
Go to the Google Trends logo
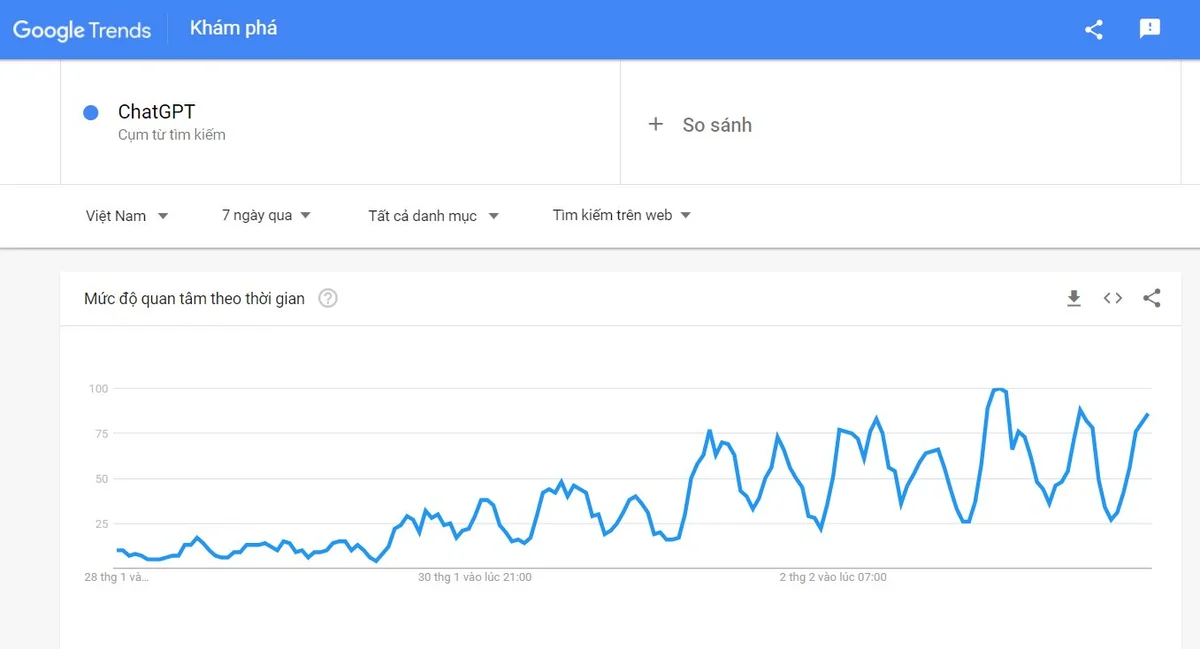point(82,29)
